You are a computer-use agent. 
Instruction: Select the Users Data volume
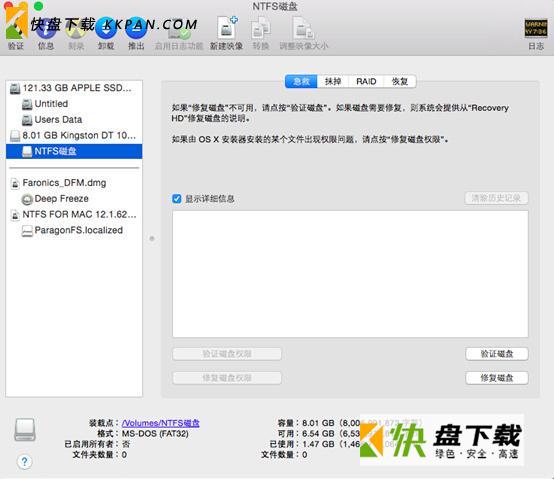point(74,120)
